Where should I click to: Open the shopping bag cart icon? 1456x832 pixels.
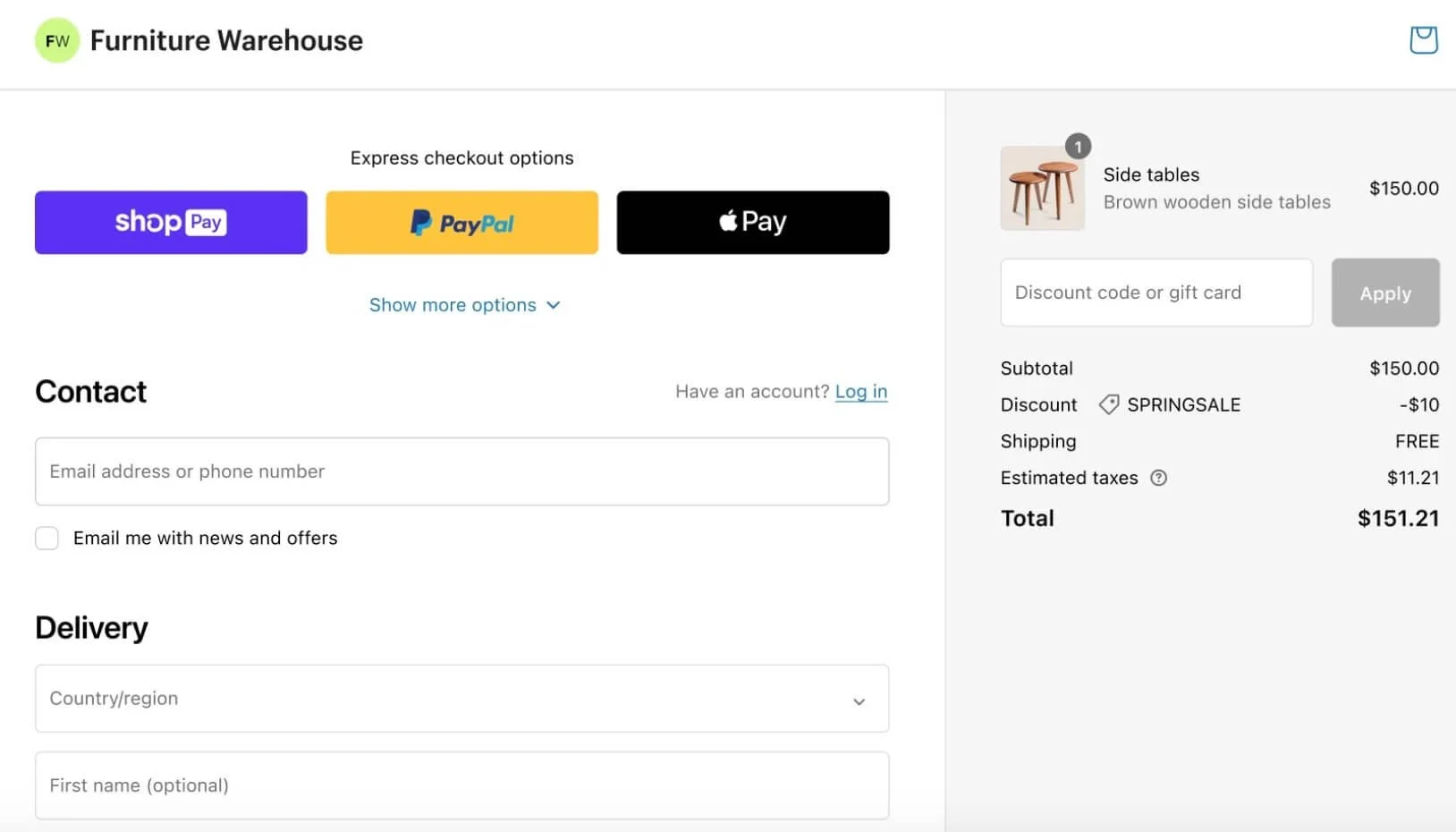1423,40
